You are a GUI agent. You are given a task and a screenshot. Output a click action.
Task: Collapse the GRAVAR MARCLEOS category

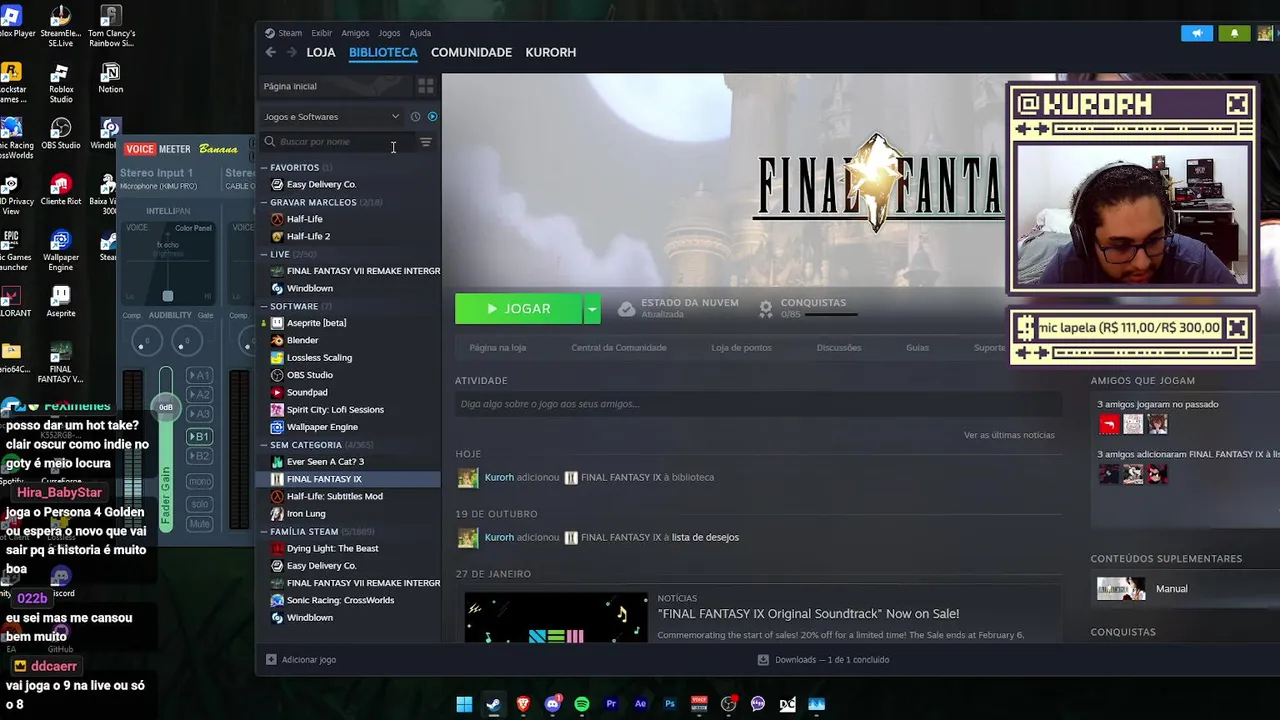(x=264, y=202)
